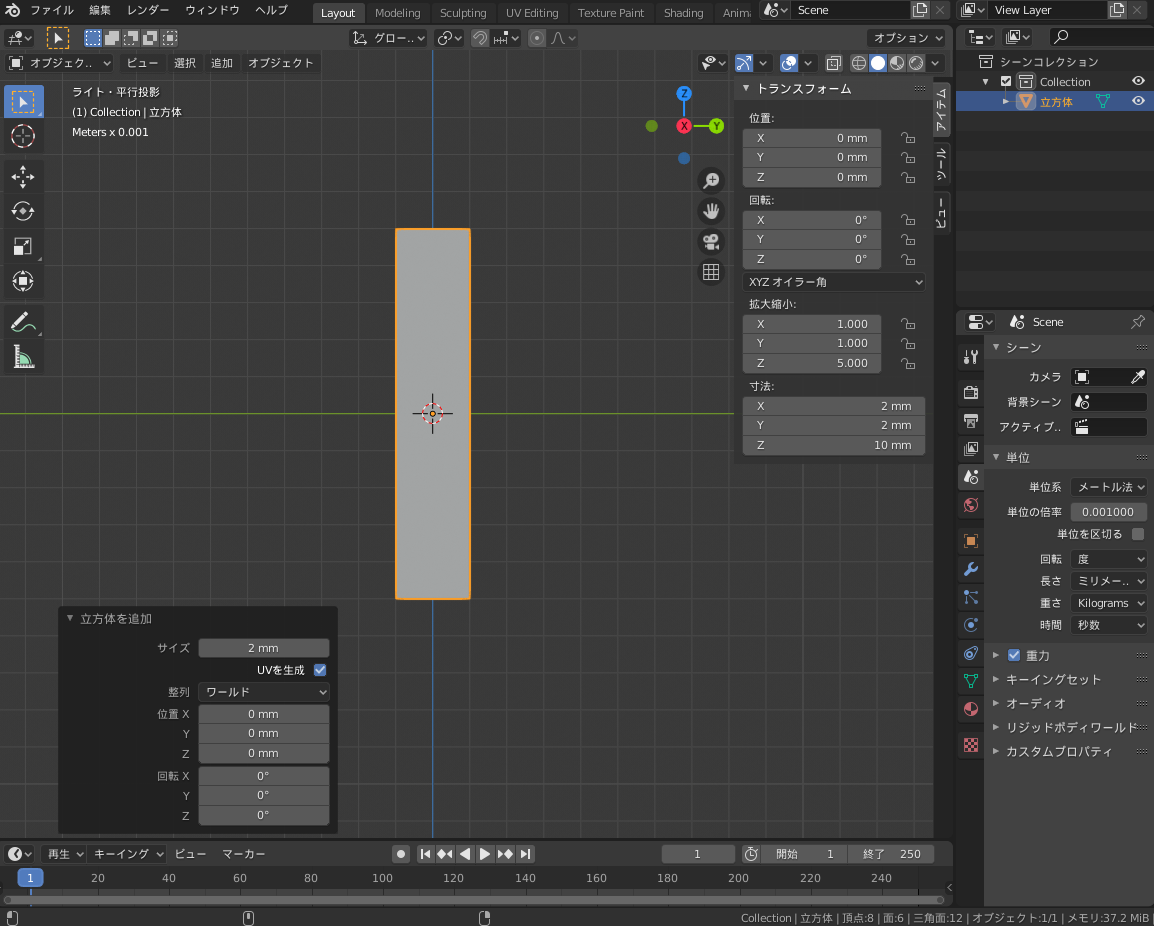Screen dimensions: 1154x926
Task: Choose the Measure tool
Action: pos(23,356)
